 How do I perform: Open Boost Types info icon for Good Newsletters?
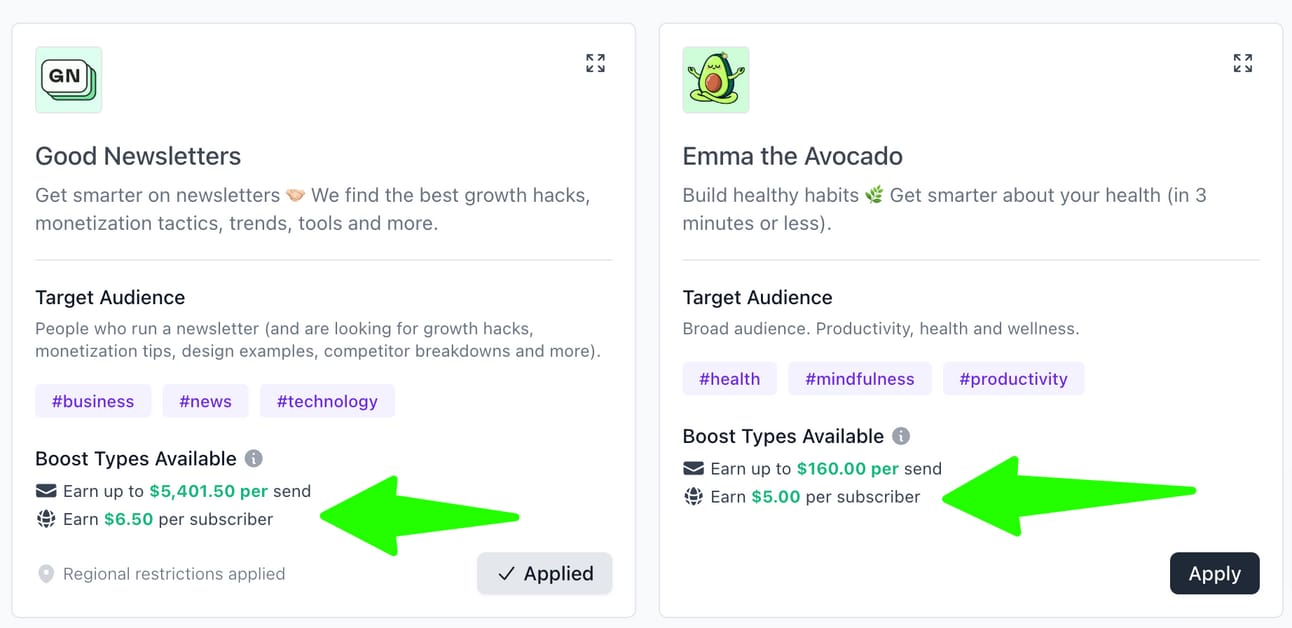click(254, 459)
